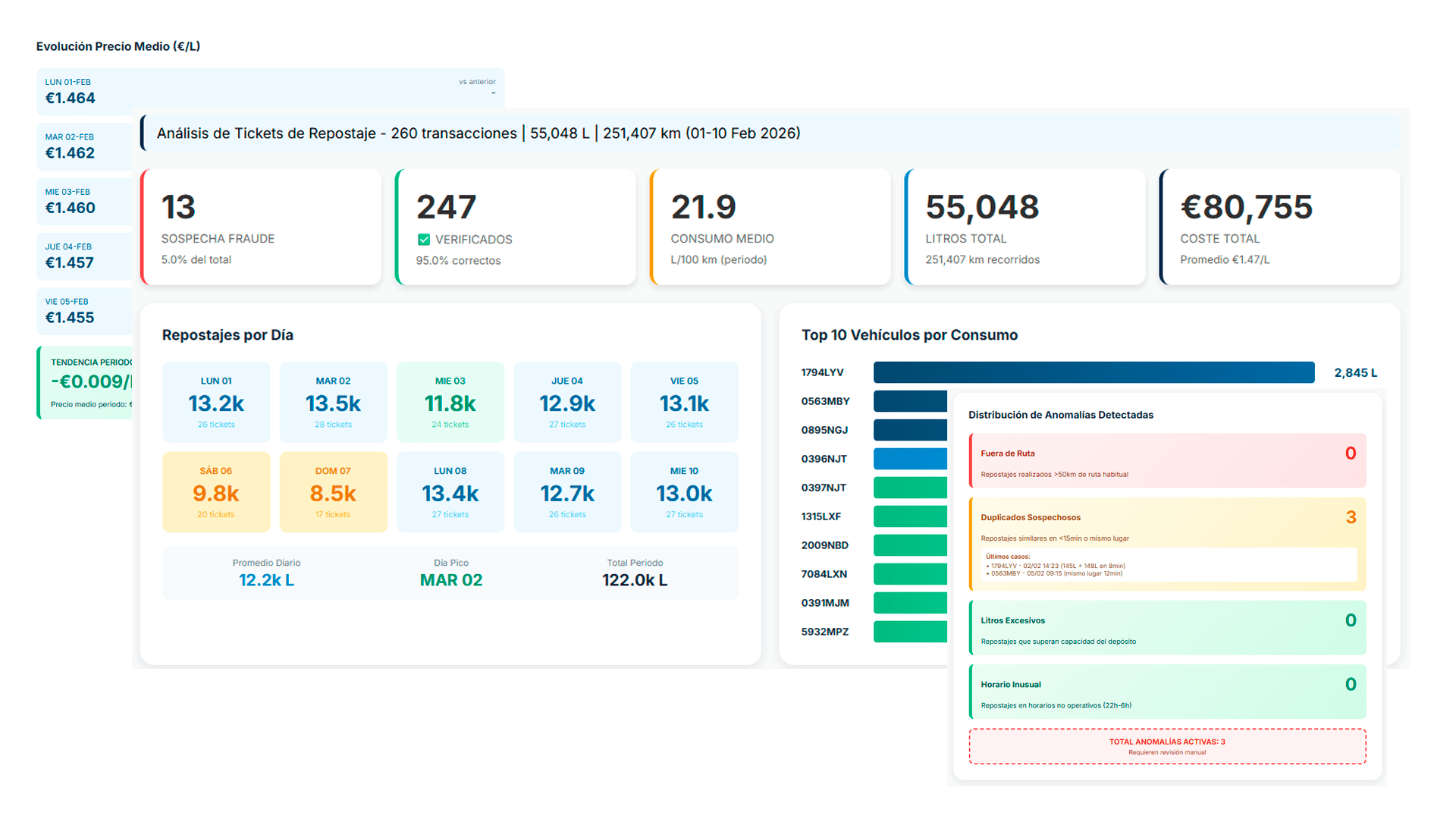The width and height of the screenshot is (1456, 819).
Task: Click the 1794LYV consumption bar
Action: click(x=1094, y=372)
